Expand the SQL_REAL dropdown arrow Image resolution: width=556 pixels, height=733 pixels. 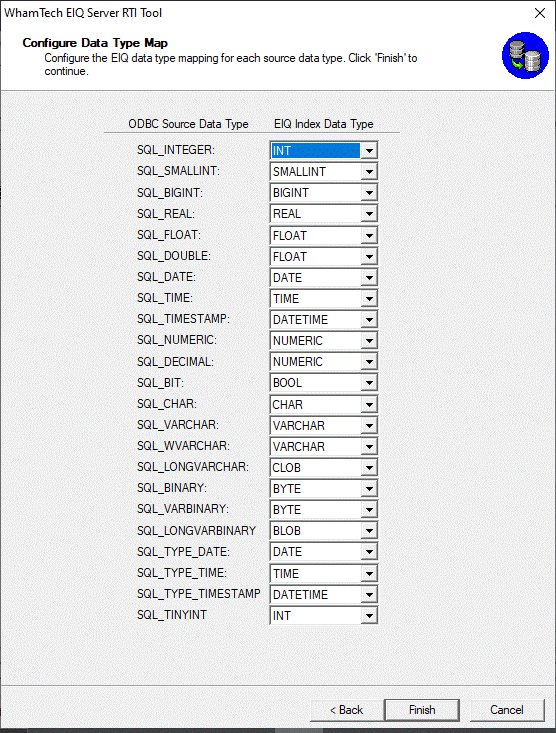click(369, 214)
